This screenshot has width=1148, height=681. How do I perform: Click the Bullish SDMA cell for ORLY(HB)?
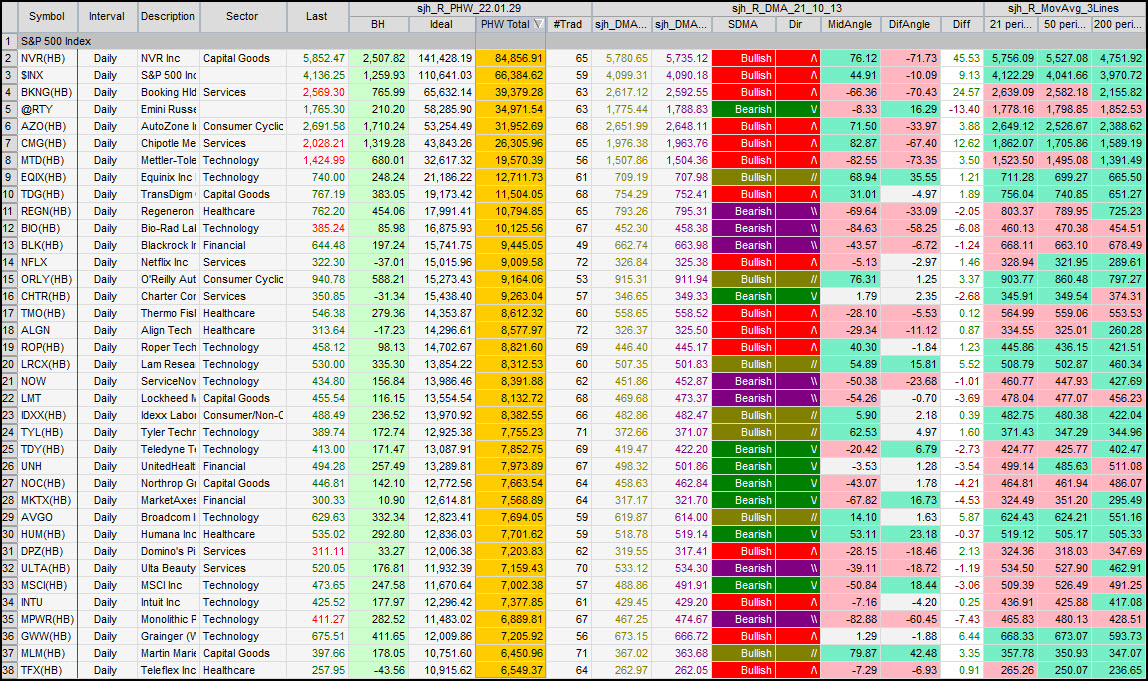pos(743,279)
